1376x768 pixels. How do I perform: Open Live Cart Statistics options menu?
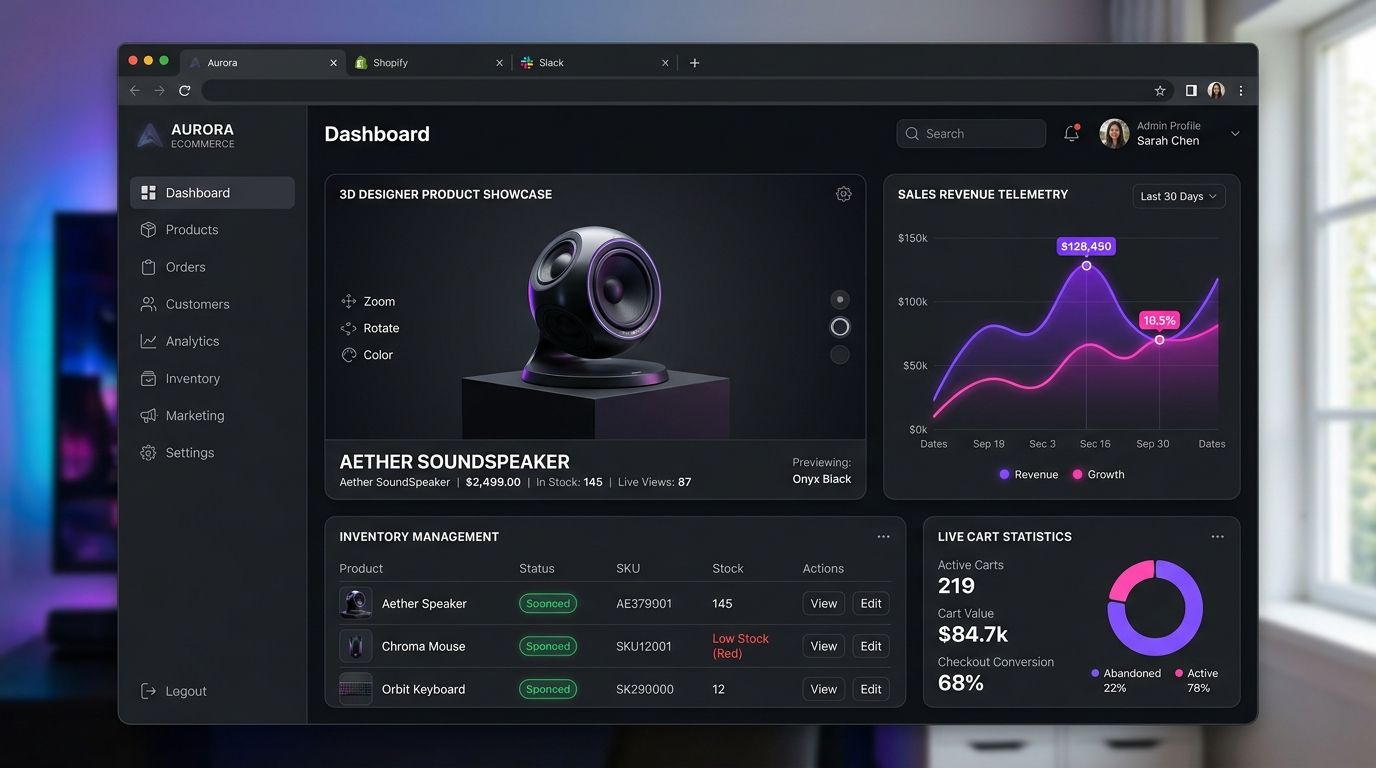[1217, 537]
